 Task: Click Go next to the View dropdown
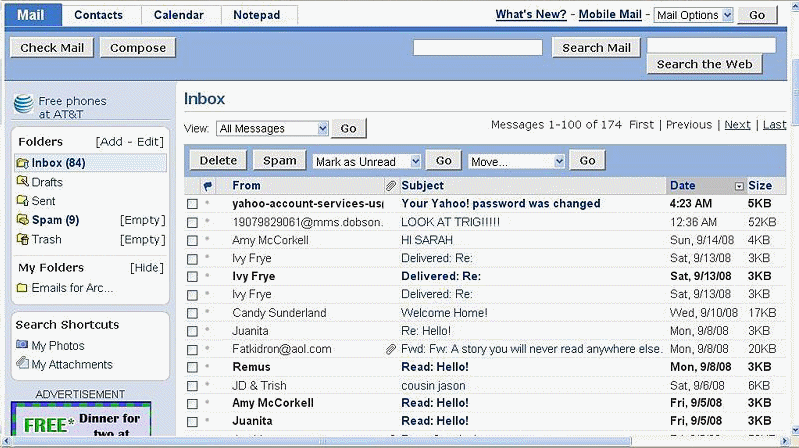coord(349,128)
